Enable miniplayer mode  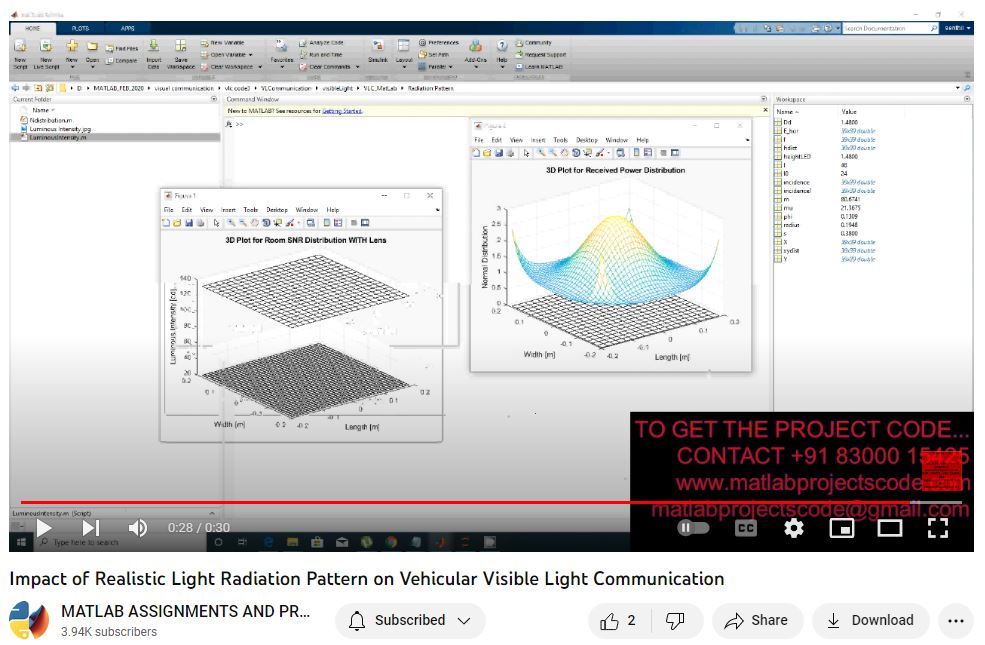pos(842,528)
